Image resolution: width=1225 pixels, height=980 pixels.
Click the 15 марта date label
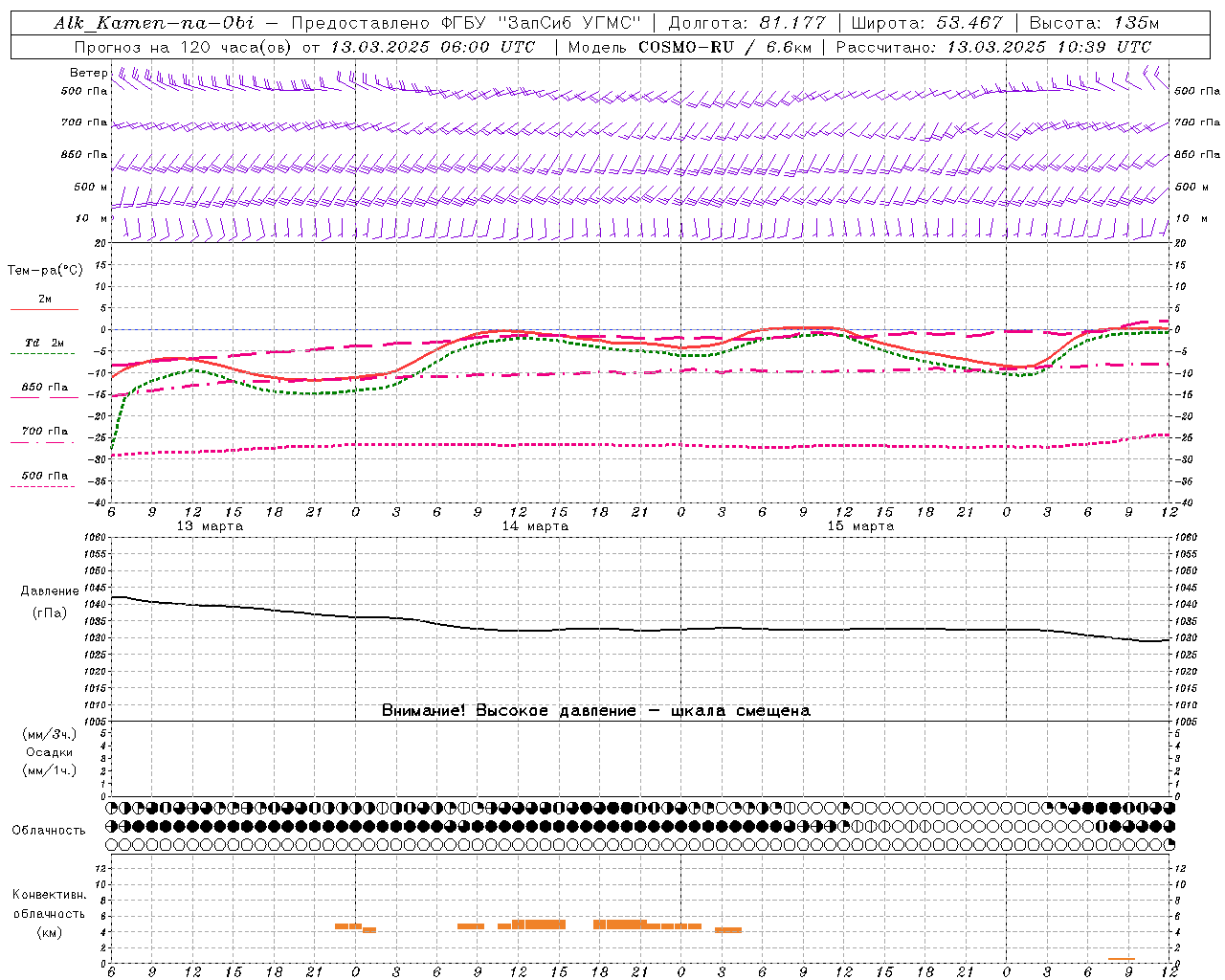(861, 526)
